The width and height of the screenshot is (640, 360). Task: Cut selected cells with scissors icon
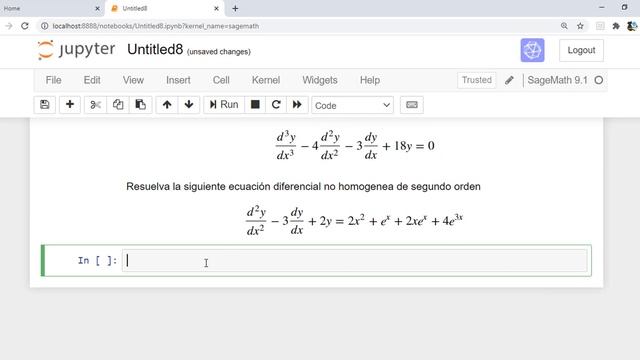click(96, 105)
